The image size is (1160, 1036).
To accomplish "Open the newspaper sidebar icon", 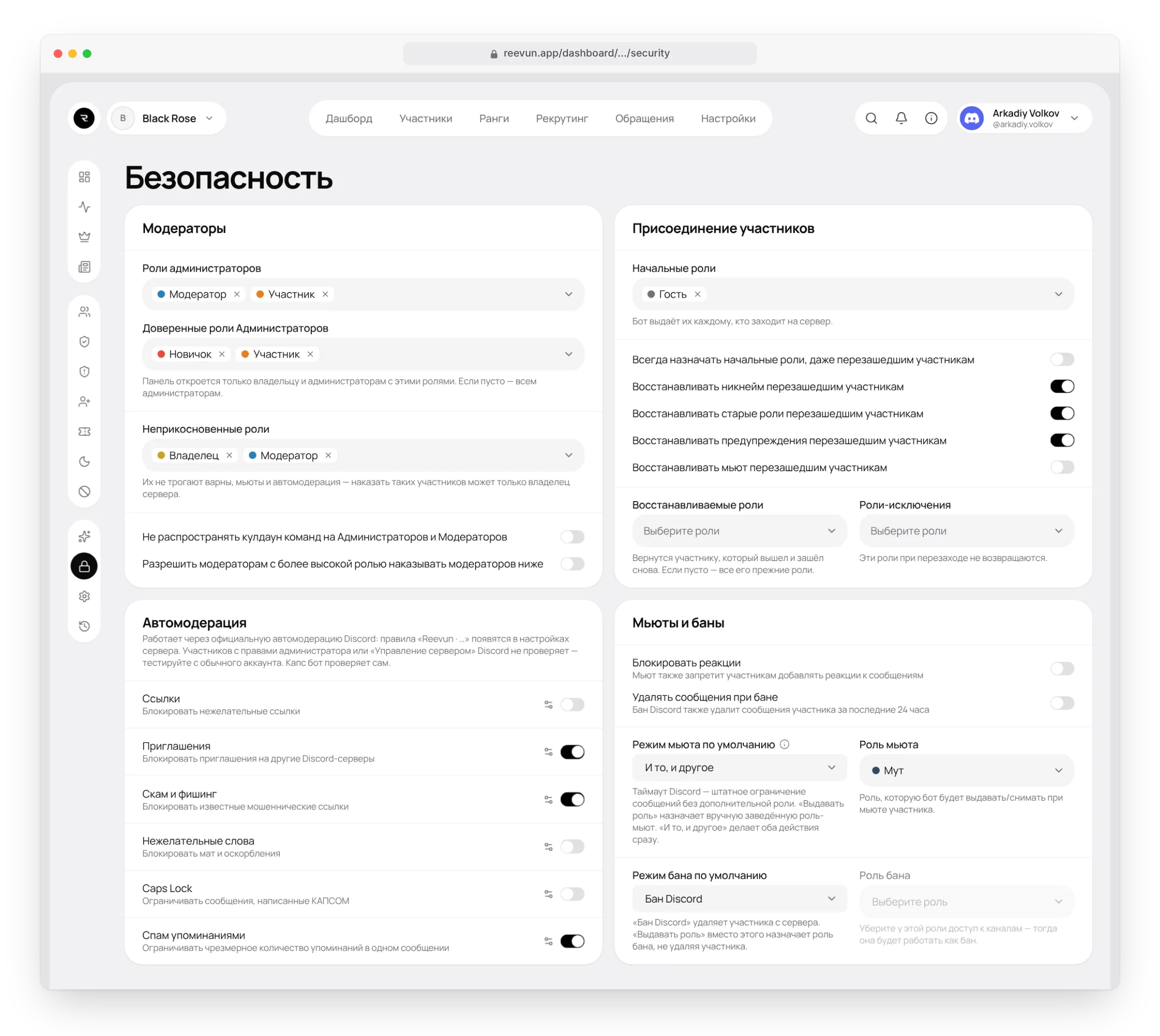I will (x=84, y=266).
